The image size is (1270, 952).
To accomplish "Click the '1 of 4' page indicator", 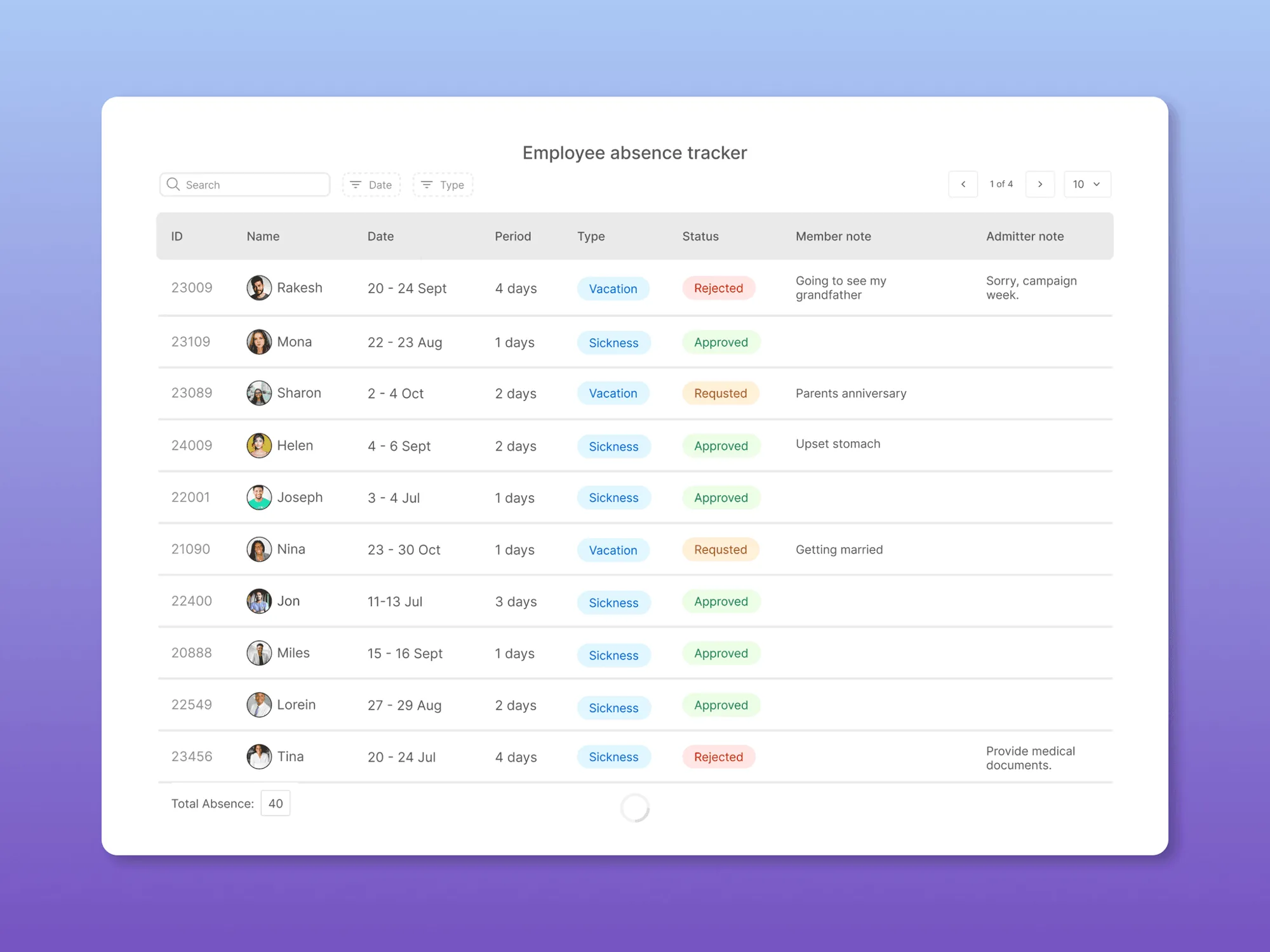I will tap(1001, 184).
